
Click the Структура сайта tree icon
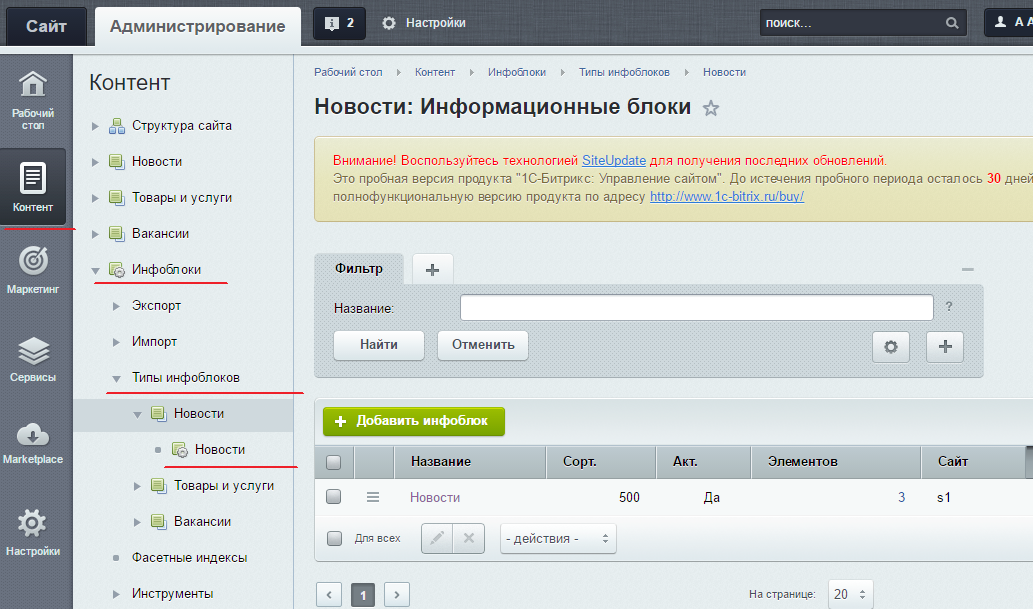pyautogui.click(x=117, y=126)
